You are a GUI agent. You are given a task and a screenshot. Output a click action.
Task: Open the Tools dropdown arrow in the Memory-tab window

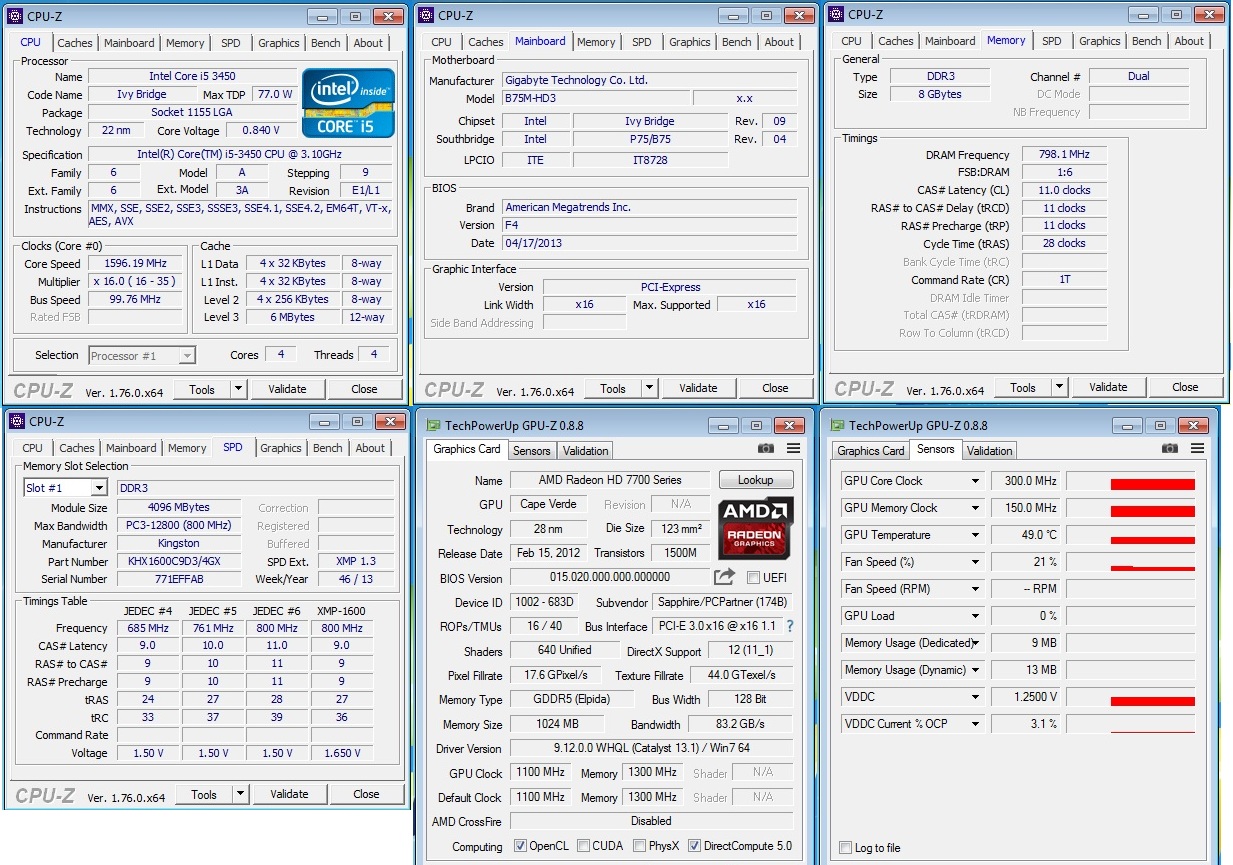pos(1059,387)
